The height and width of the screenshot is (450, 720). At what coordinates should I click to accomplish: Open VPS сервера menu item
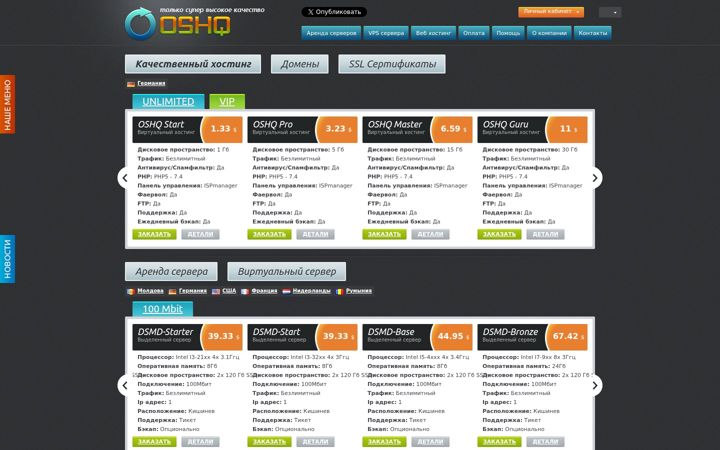coord(386,33)
